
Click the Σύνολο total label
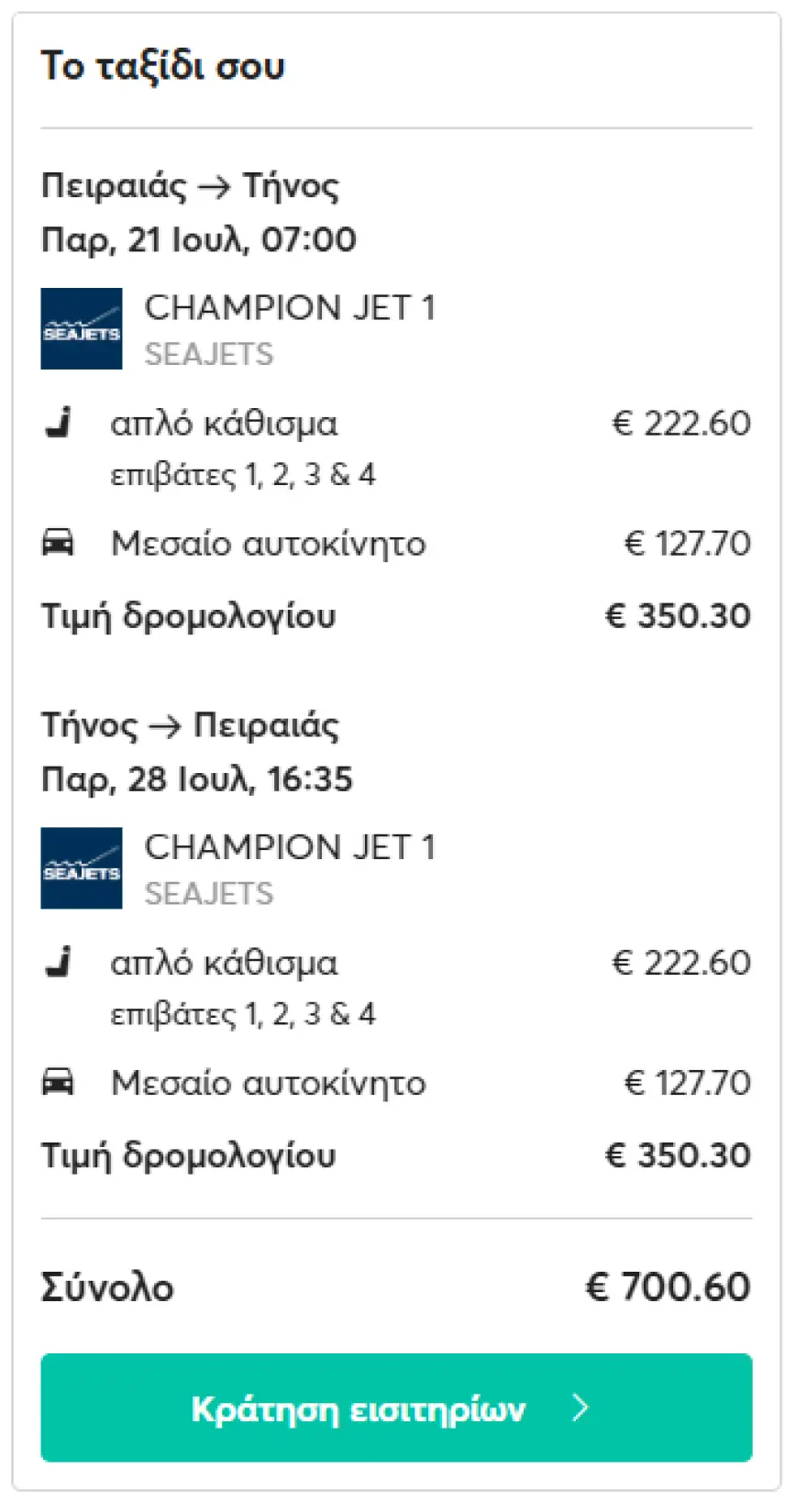[107, 1288]
